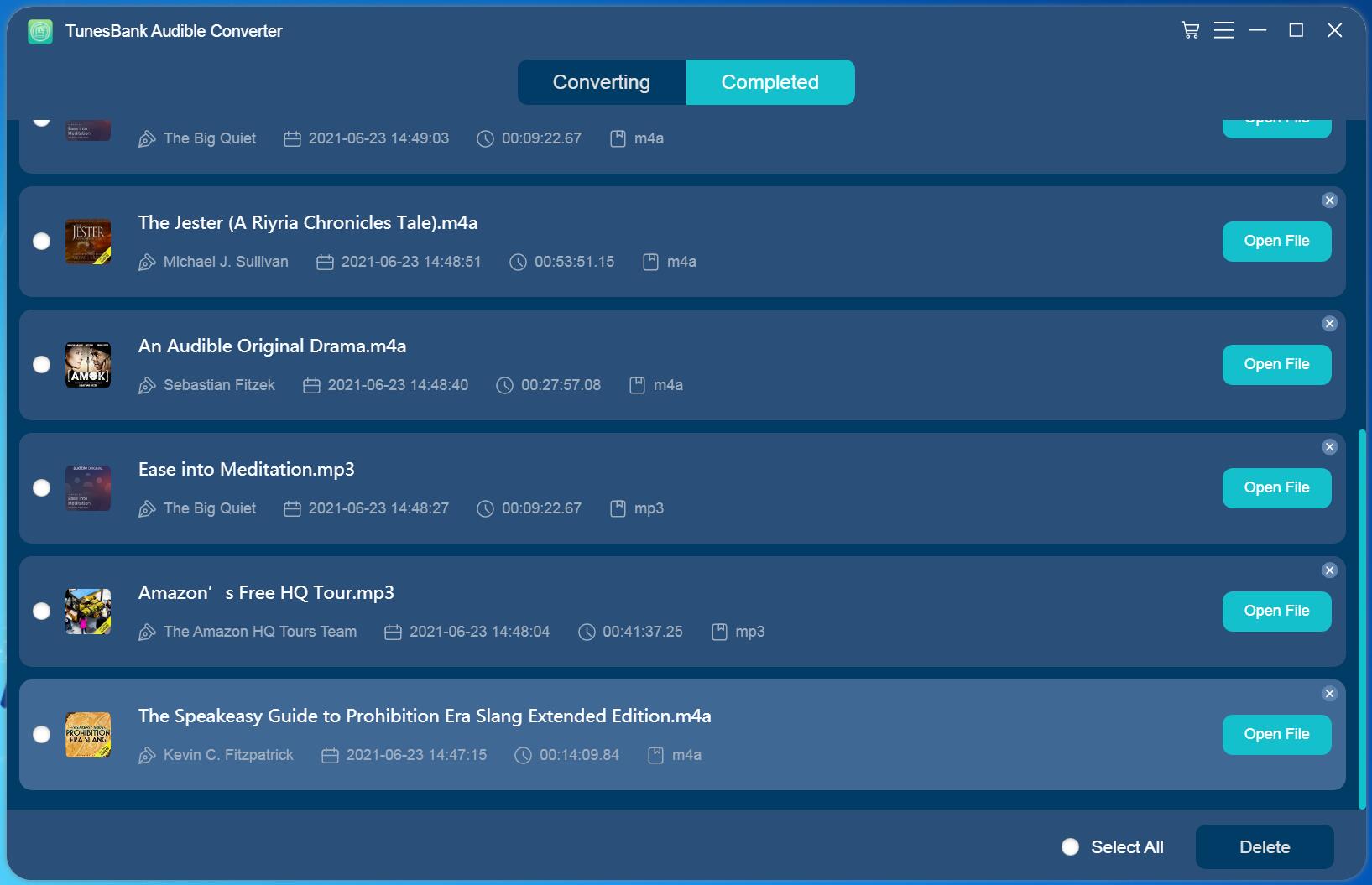
Task: Click date text '2021-06-23 14:47:15'
Action: [x=416, y=755]
